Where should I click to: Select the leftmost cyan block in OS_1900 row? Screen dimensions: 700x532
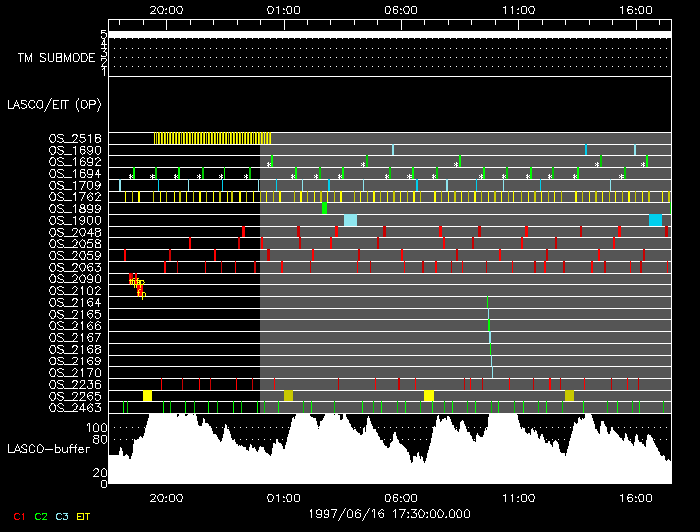pos(350,220)
